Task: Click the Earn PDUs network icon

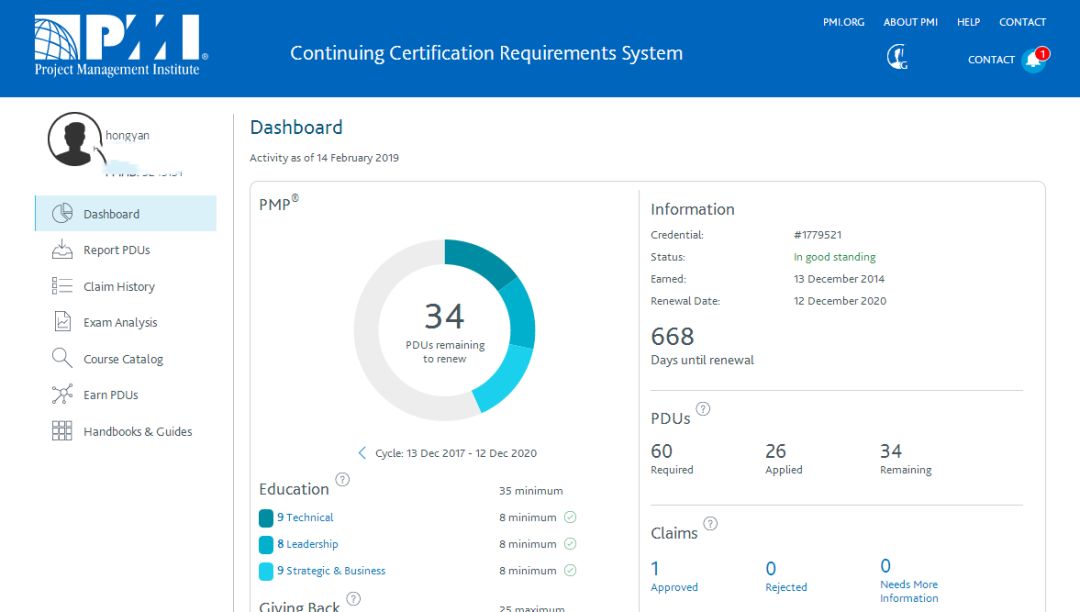Action: (62, 394)
